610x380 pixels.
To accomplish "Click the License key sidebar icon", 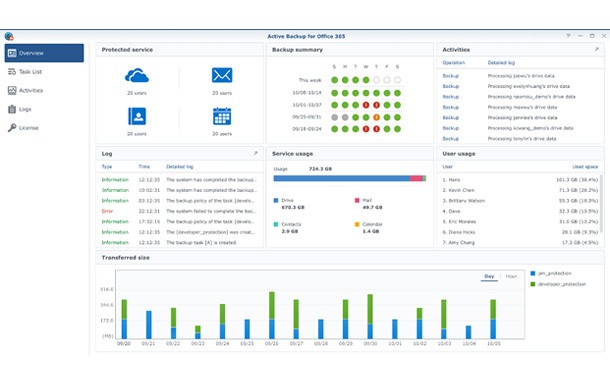I will (12, 128).
